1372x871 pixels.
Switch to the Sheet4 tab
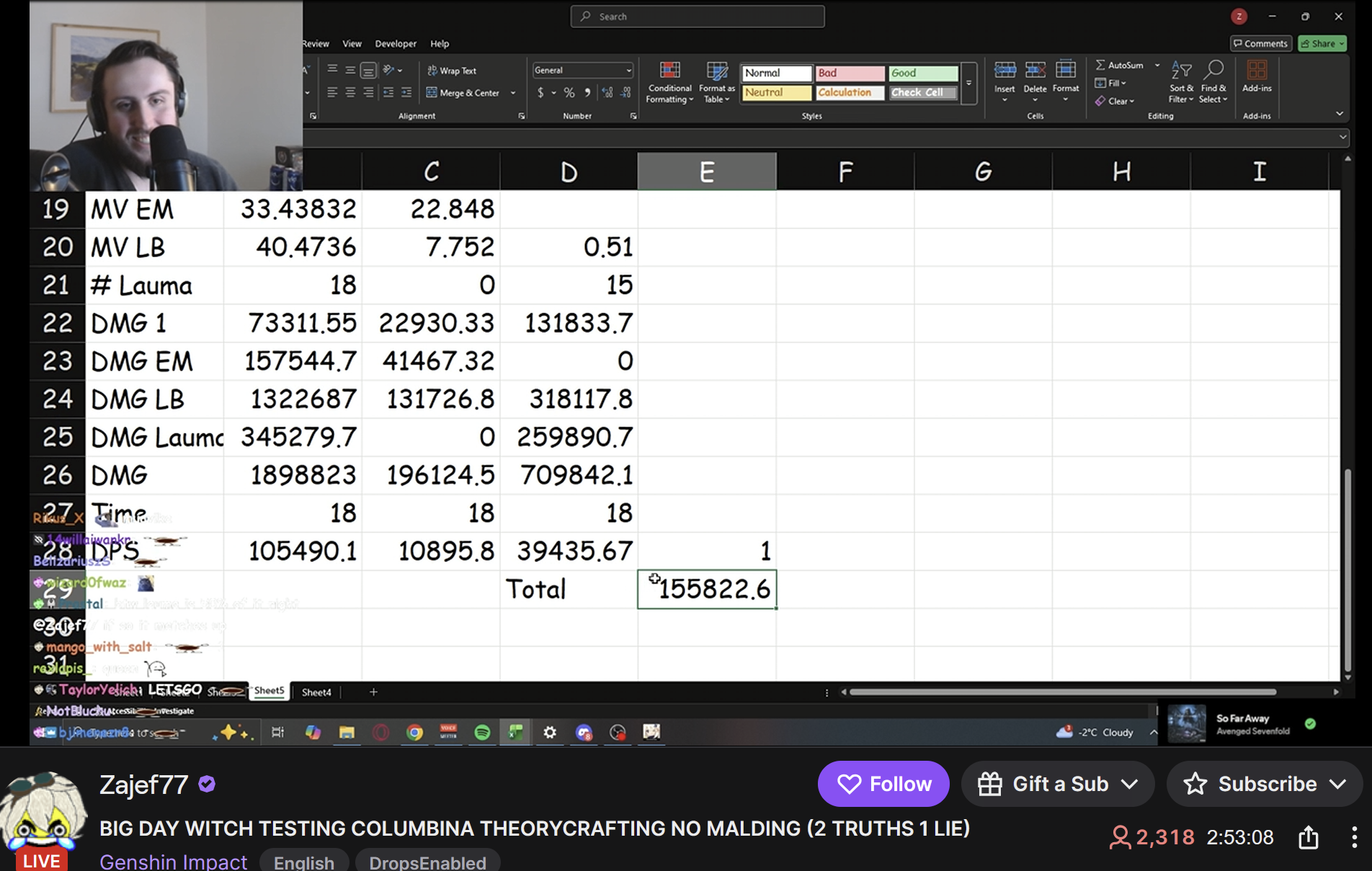(316, 692)
